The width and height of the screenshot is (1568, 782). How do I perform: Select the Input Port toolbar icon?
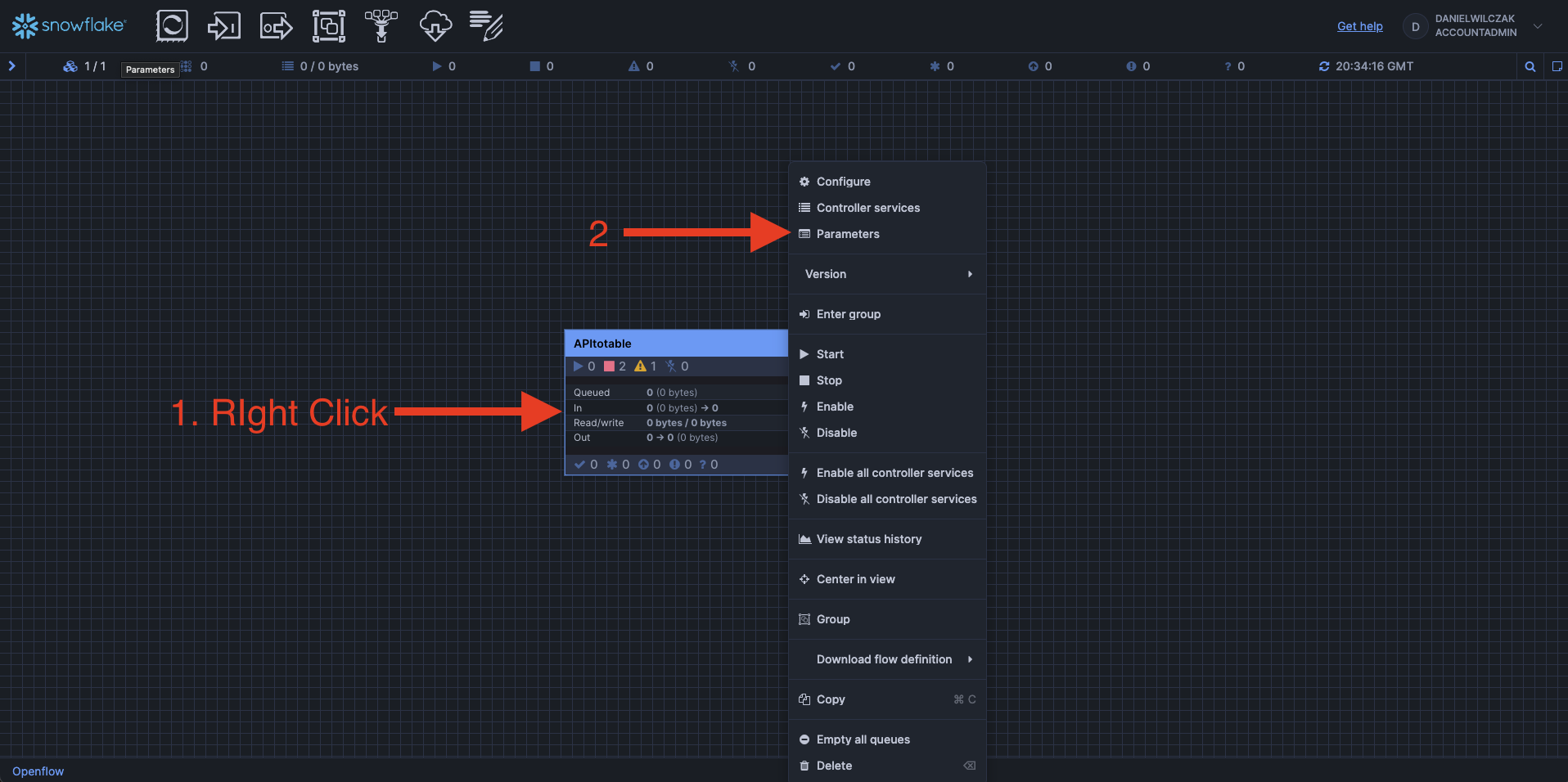tap(223, 26)
